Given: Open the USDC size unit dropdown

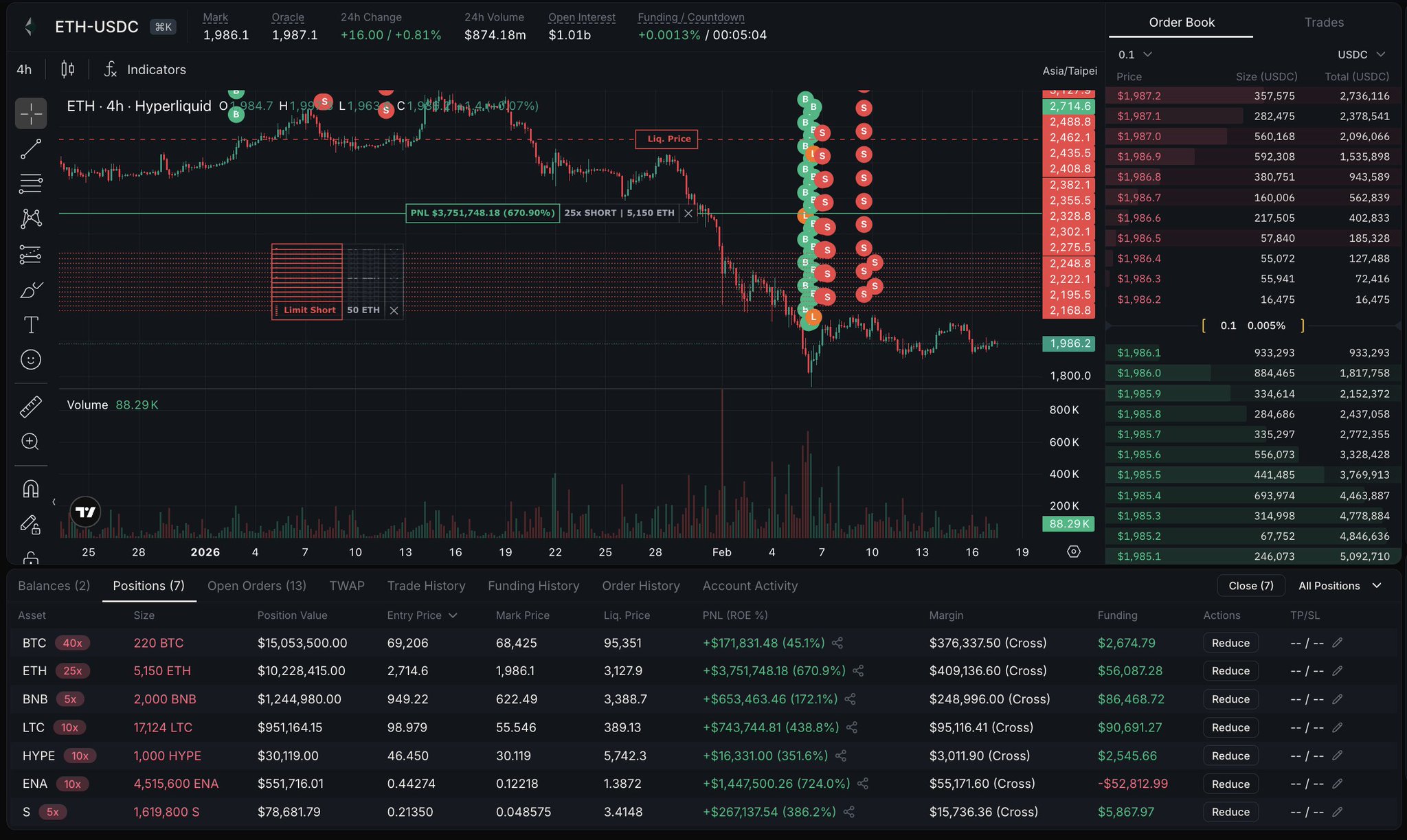Looking at the screenshot, I should (1360, 54).
